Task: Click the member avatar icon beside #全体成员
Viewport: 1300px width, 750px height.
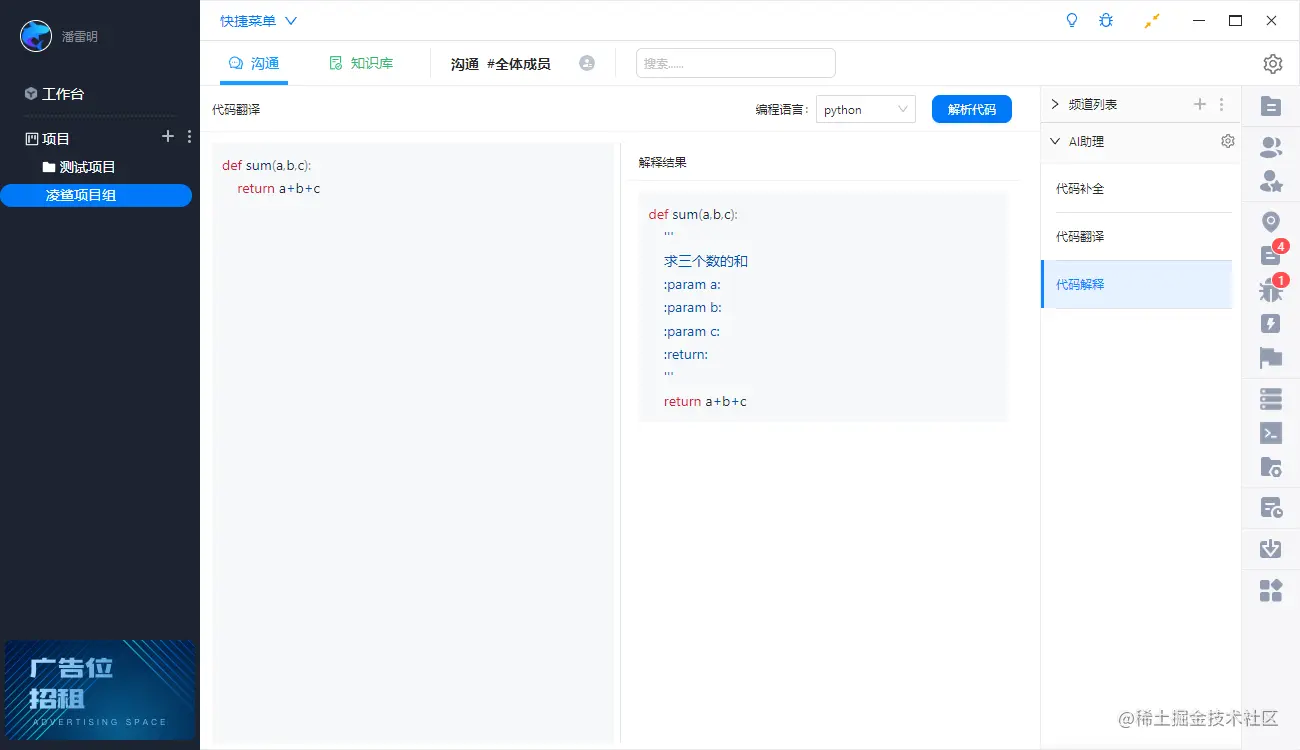Action: point(587,63)
